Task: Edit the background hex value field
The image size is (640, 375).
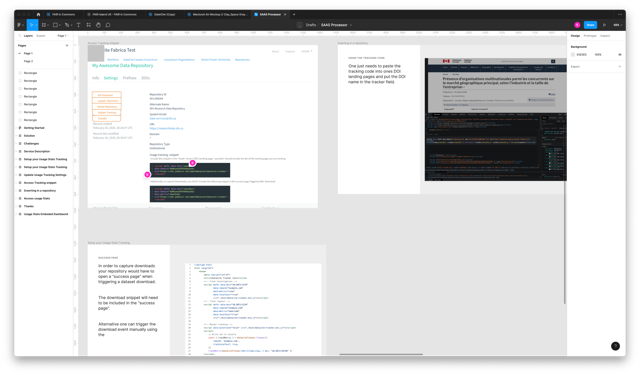Action: (582, 55)
